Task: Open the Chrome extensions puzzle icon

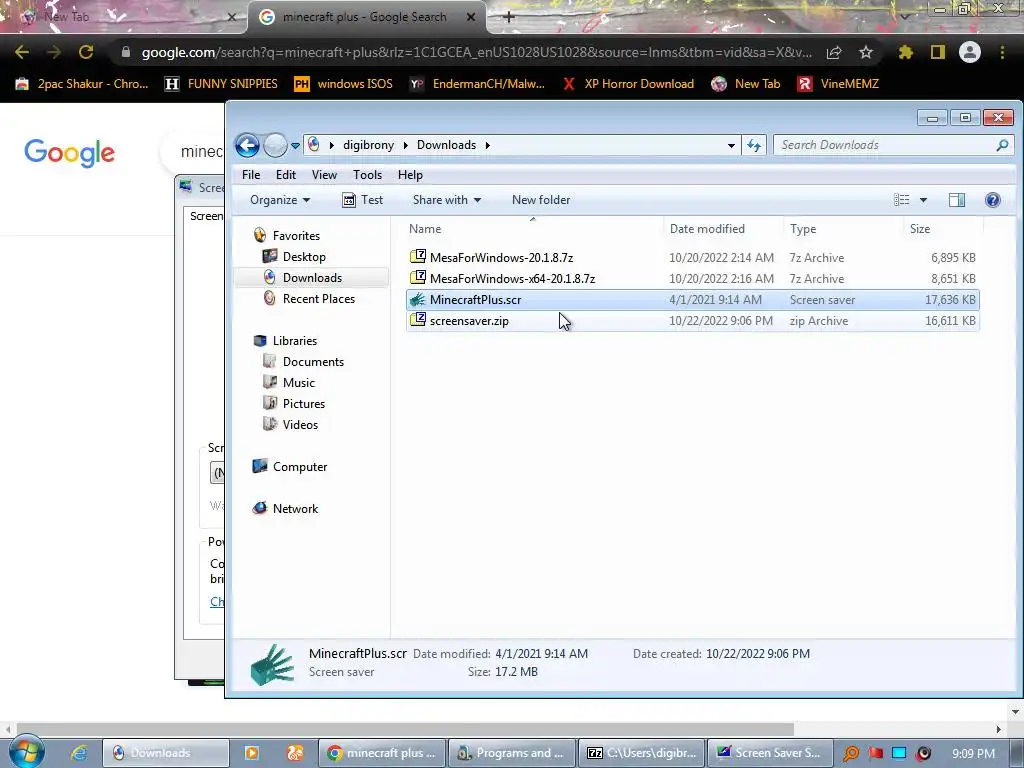Action: click(x=906, y=52)
